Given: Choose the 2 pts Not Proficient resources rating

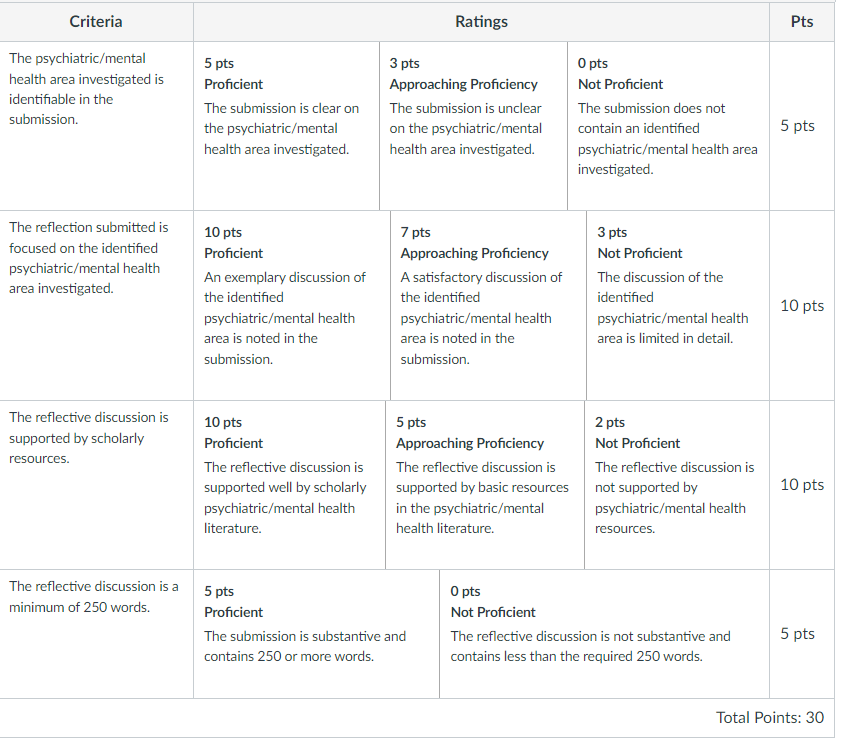Looking at the screenshot, I should (x=677, y=485).
